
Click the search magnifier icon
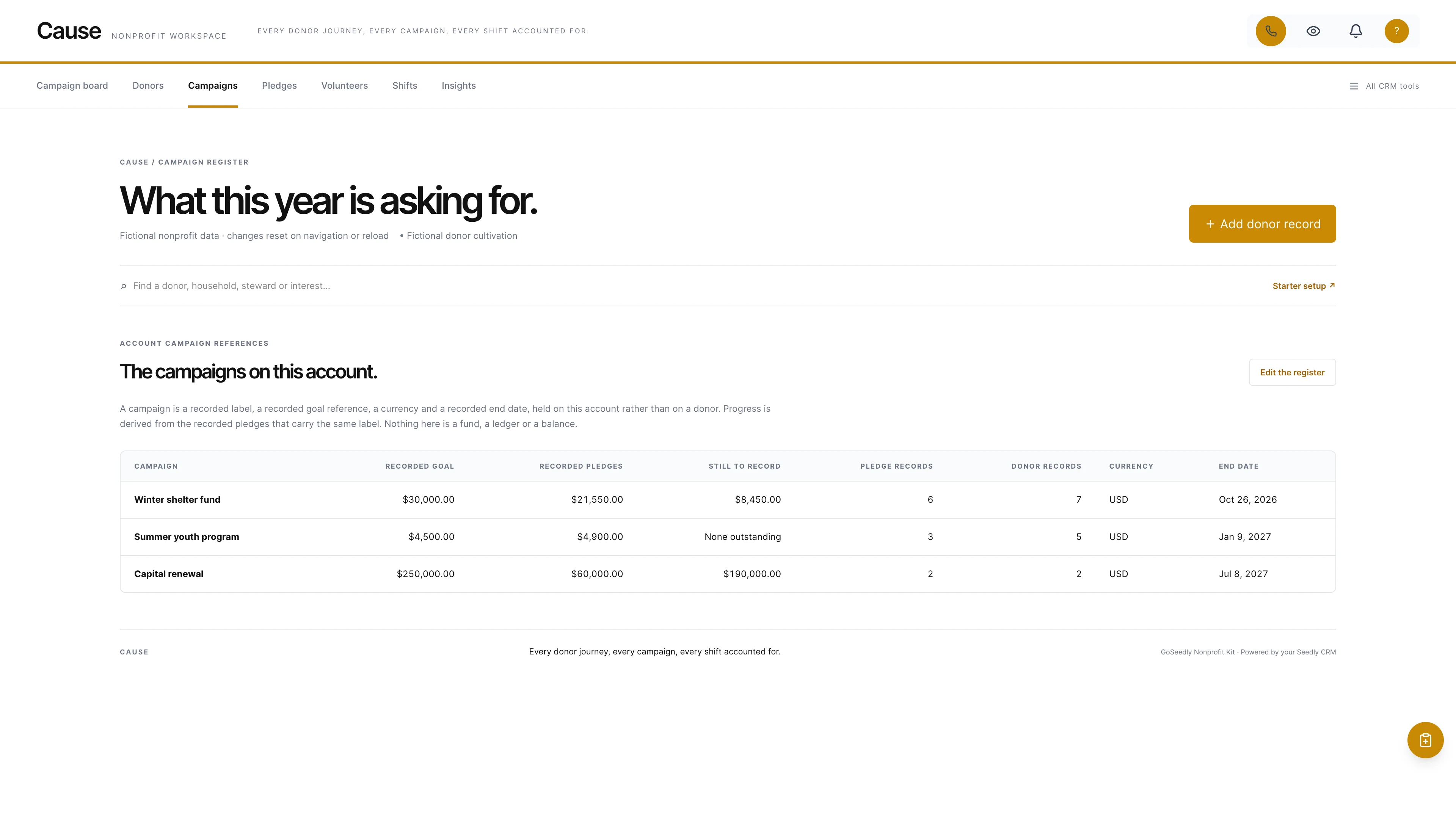pos(123,287)
